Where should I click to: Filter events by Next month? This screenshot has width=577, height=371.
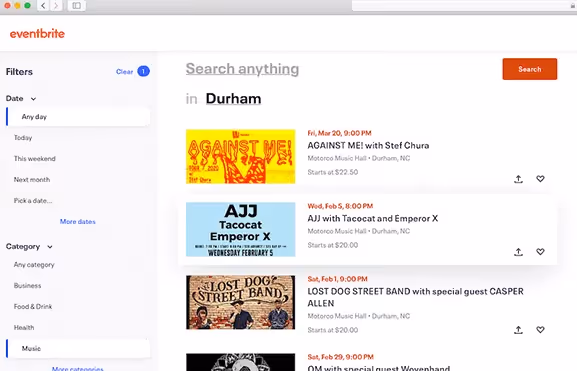tap(32, 180)
